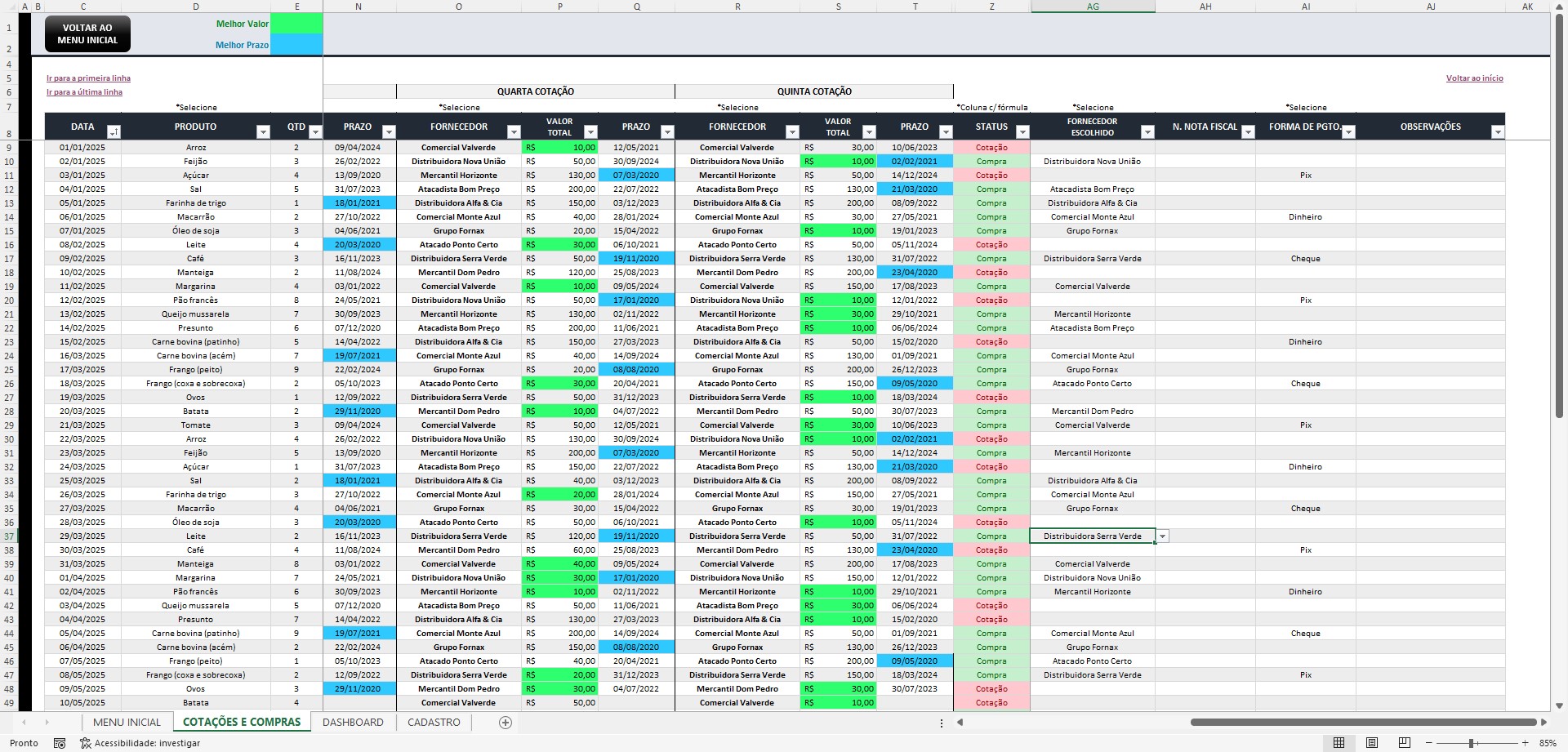Open the N. Nota Fiscal filter dropdown
The height and width of the screenshot is (752, 1568).
1248,132
